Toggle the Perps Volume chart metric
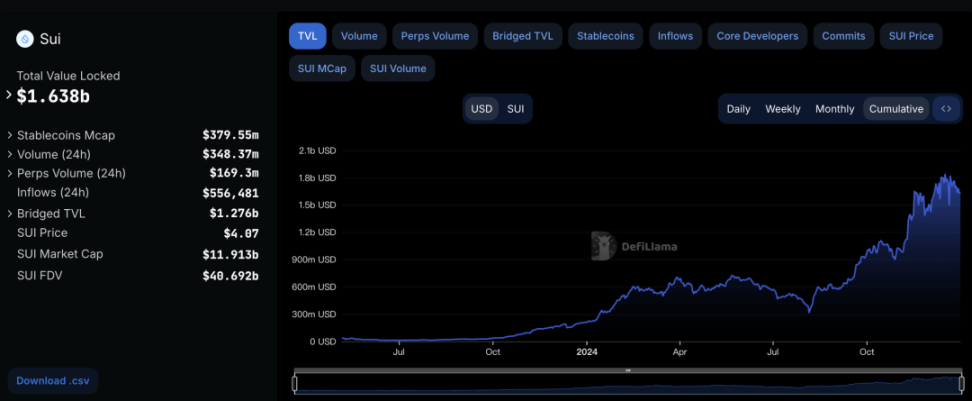The width and height of the screenshot is (972, 401). point(435,36)
